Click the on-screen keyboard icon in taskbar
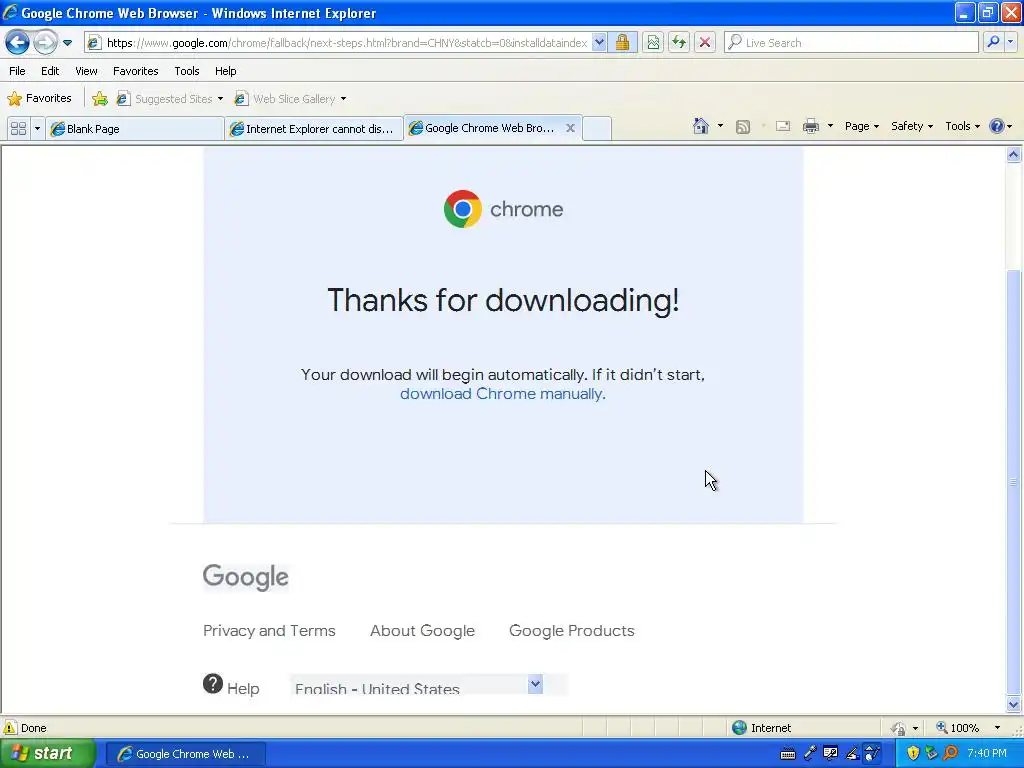The image size is (1024, 768). click(x=788, y=754)
